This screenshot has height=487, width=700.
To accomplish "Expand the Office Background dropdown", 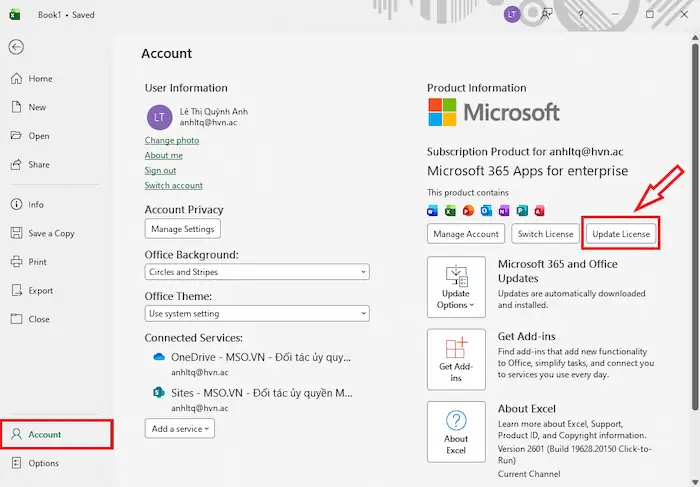I will pos(257,272).
